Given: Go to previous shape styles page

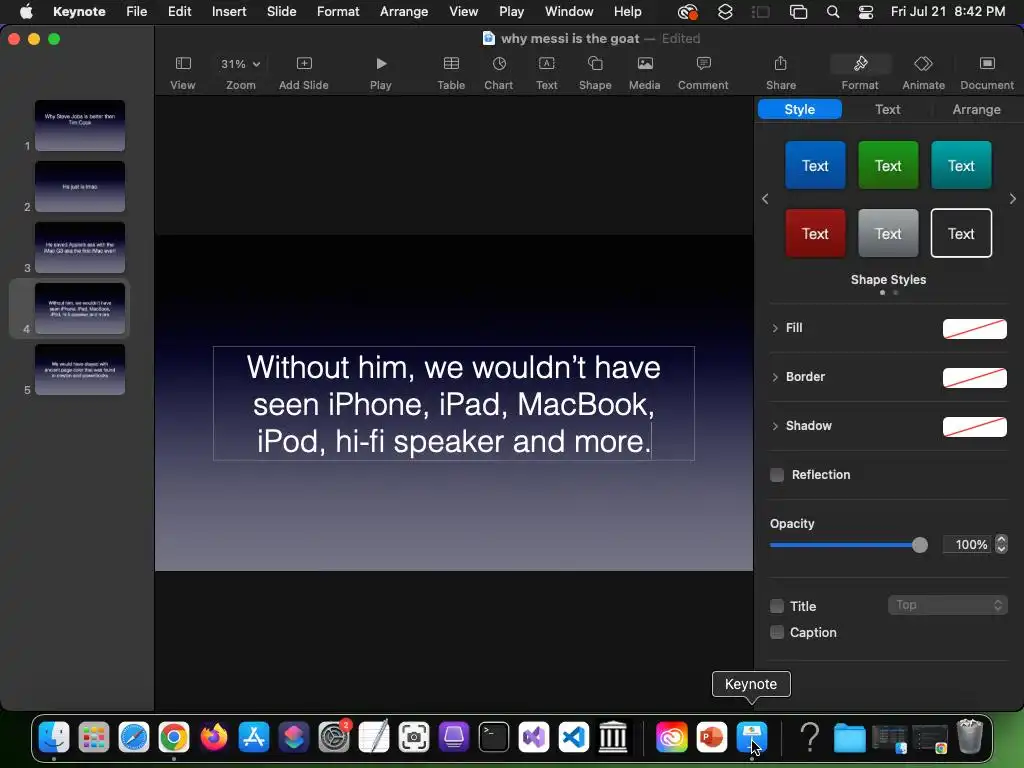Looking at the screenshot, I should (x=765, y=199).
